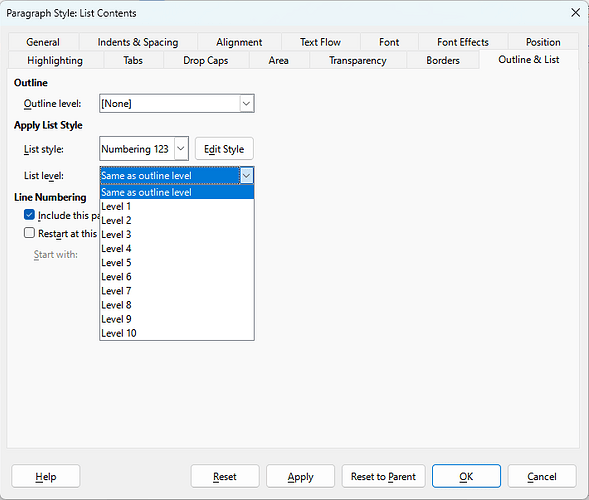Viewport: 589px width, 500px height.
Task: Choose Level 3 list entry
Action: pyautogui.click(x=177, y=234)
